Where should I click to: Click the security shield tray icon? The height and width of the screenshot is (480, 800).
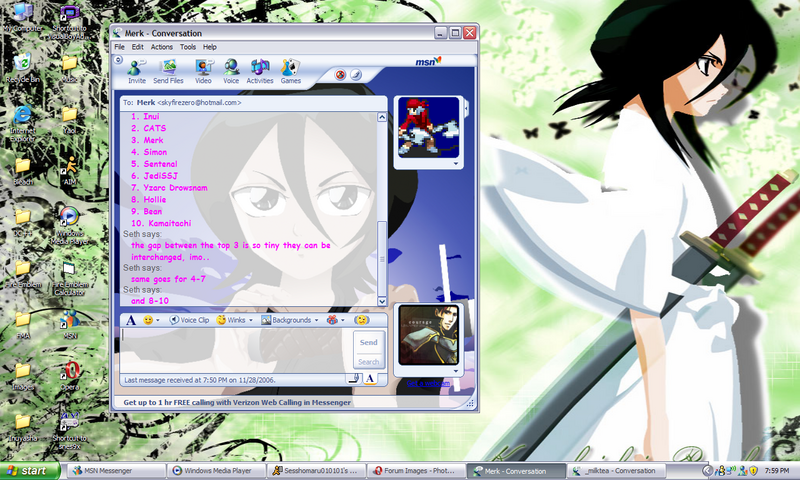[x=754, y=470]
